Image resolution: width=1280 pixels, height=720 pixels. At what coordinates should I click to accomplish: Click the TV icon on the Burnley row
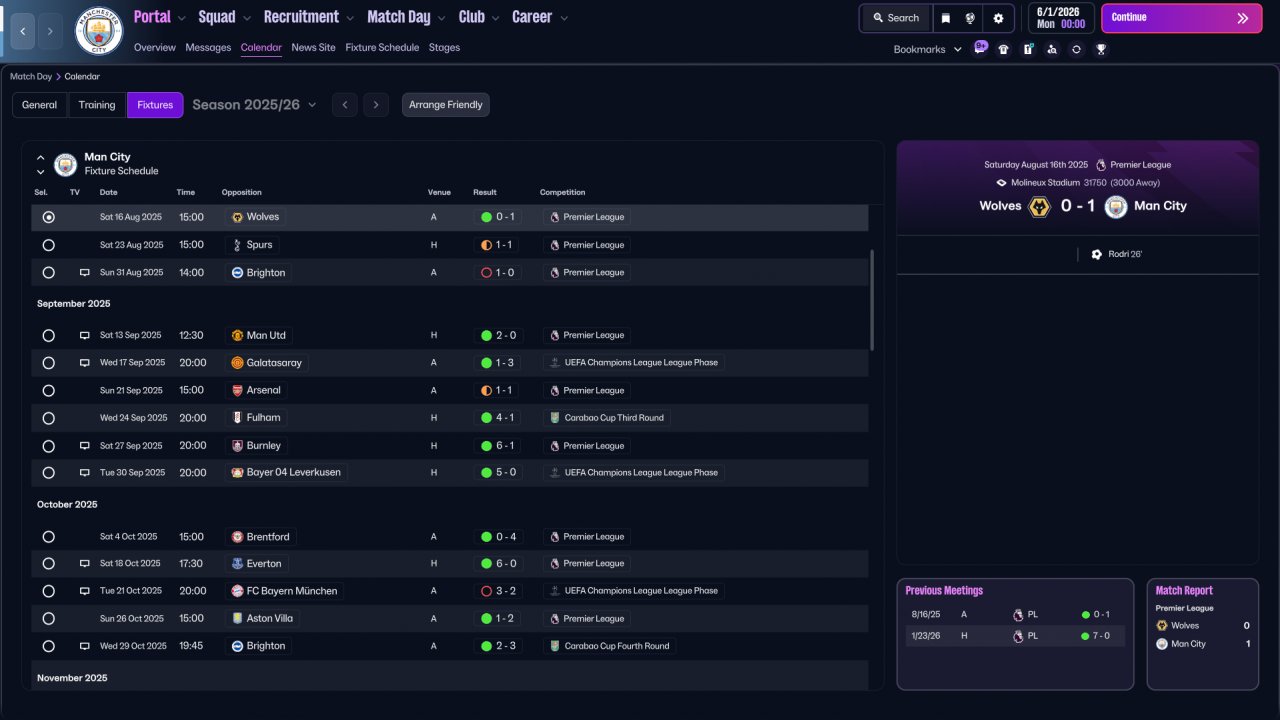[85, 446]
